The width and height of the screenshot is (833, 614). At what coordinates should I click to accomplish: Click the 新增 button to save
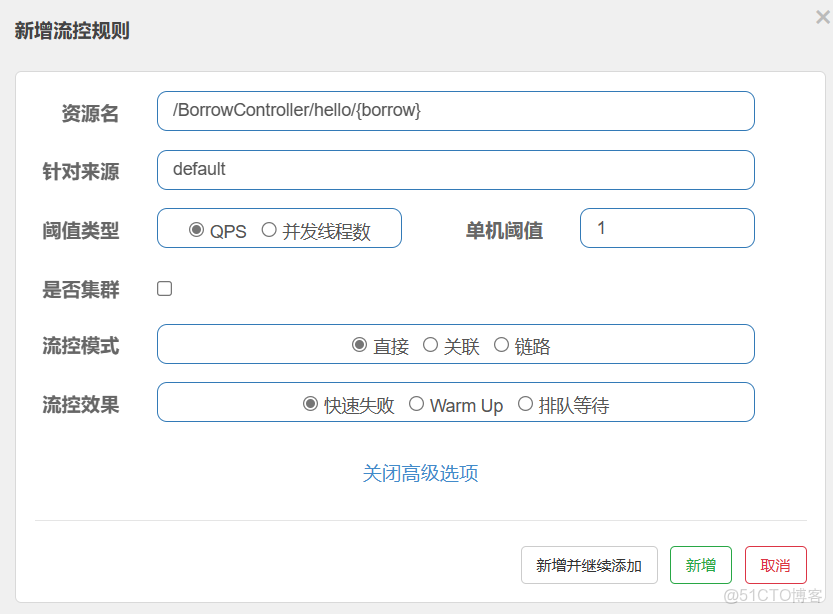[700, 565]
